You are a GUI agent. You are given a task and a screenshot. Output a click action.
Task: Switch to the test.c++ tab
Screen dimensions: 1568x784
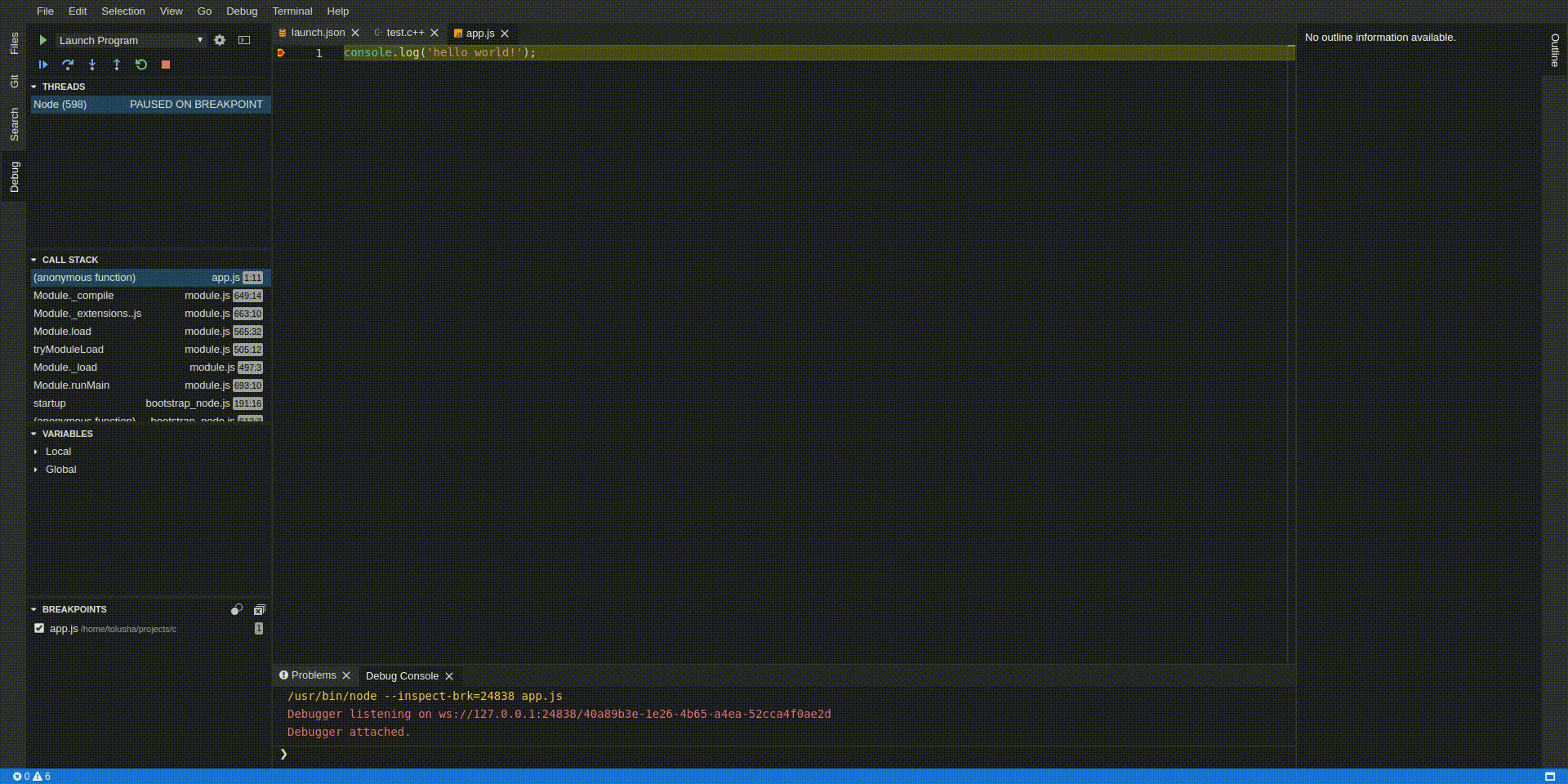tap(405, 33)
